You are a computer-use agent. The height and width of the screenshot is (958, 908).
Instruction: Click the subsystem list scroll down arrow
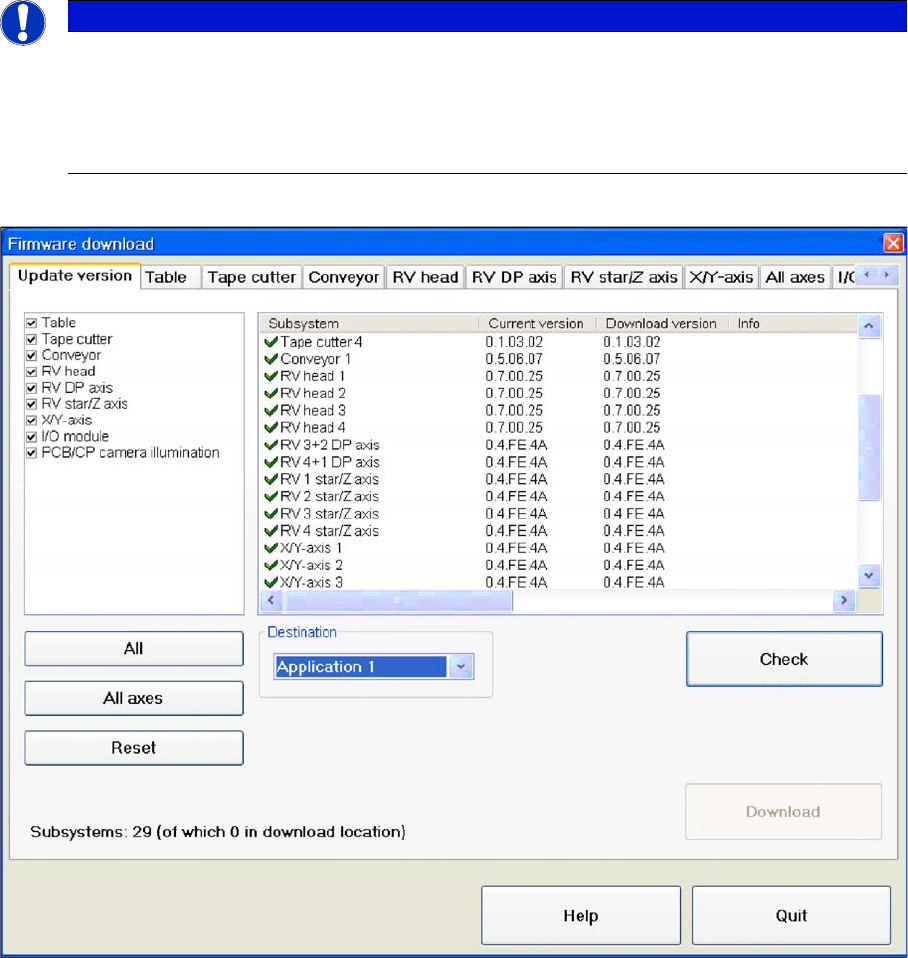tap(869, 576)
